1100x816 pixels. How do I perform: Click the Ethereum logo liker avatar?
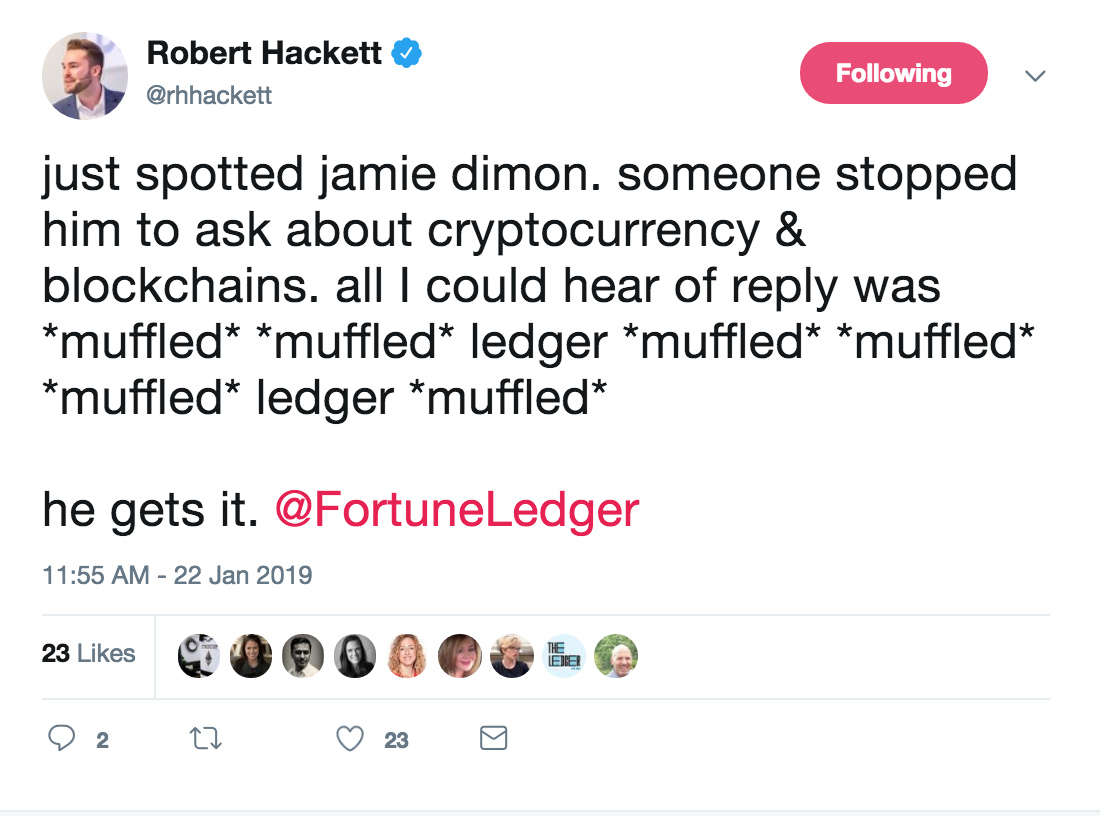pos(199,656)
